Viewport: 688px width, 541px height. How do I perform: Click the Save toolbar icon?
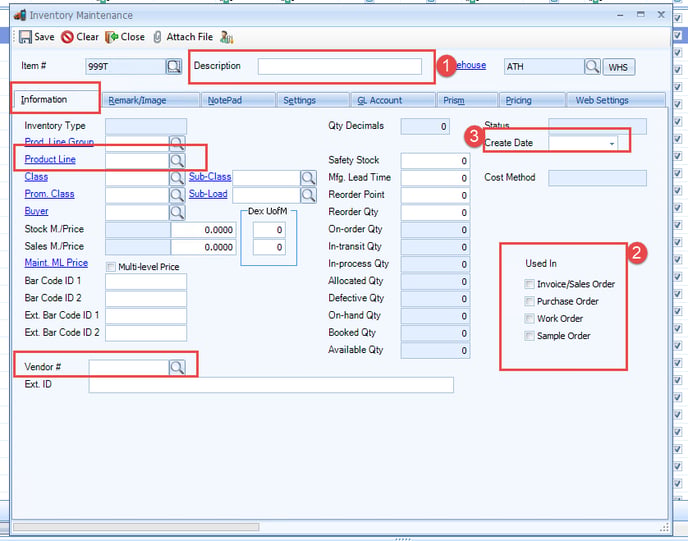click(25, 37)
